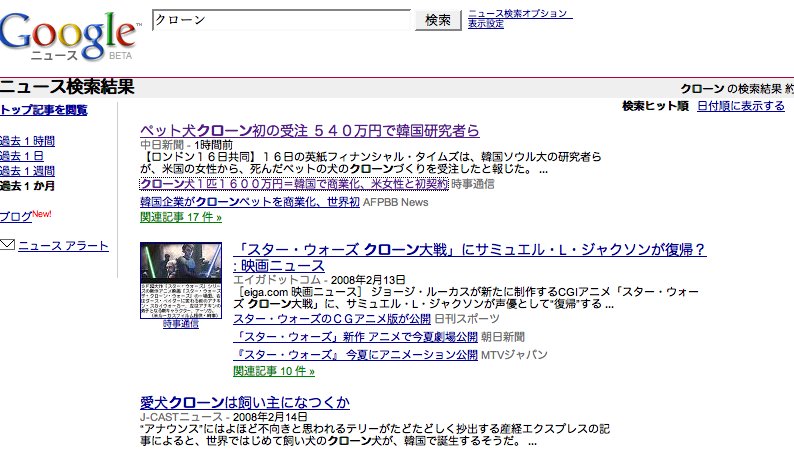This screenshot has height=460, width=794.
Task: Focus the search box containing クローン
Action: (281, 20)
